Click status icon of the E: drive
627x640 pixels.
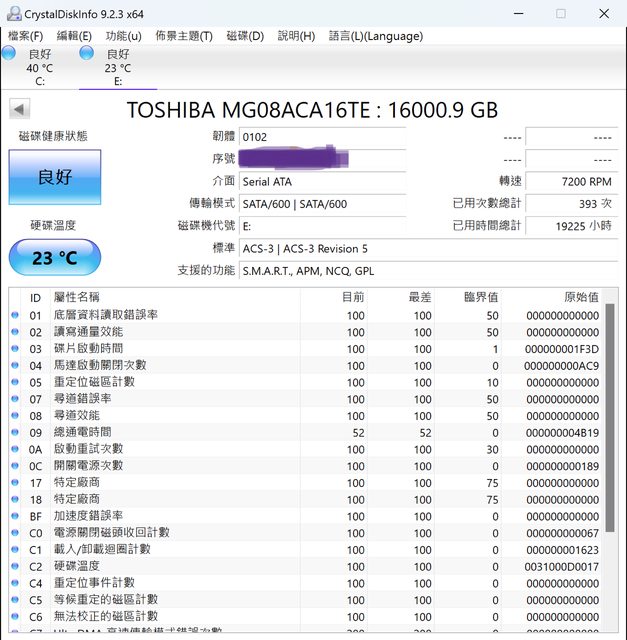[87, 53]
